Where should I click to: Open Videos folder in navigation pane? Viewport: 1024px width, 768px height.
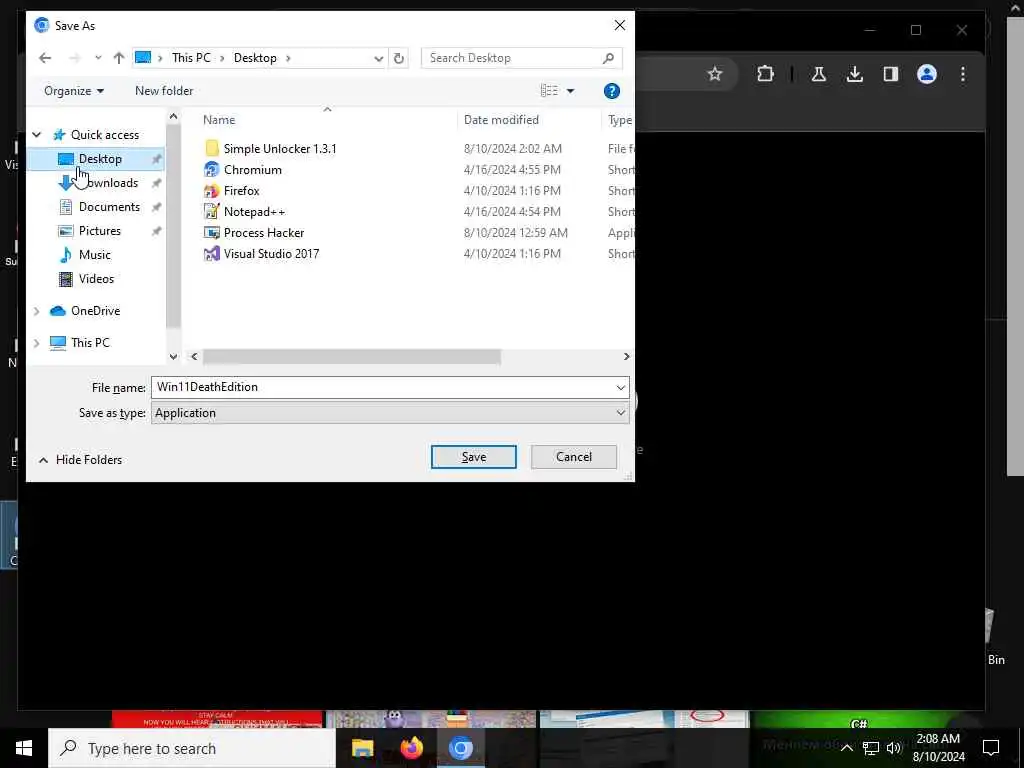point(96,279)
